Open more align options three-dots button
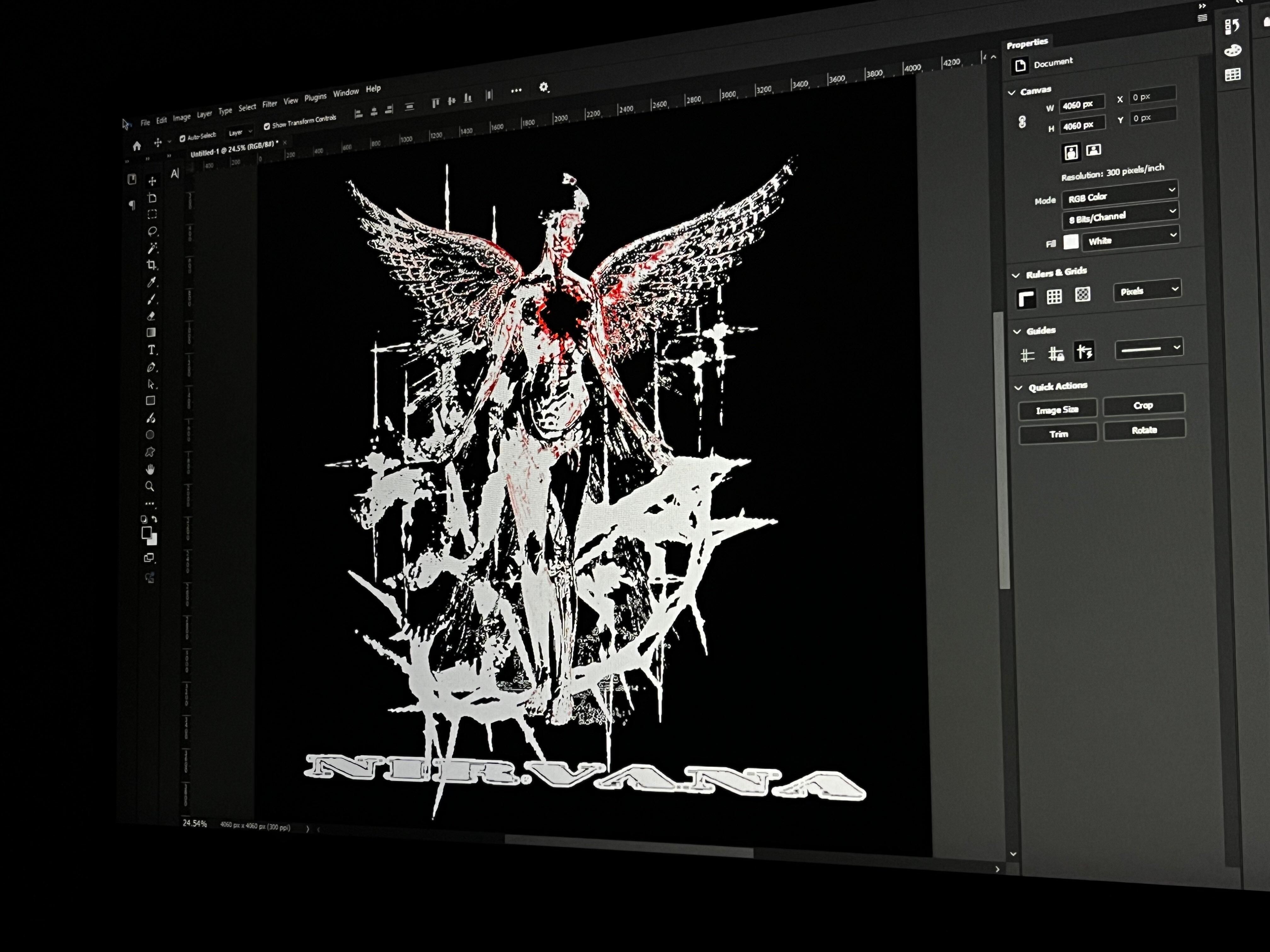Screen dimensions: 1270x952 pyautogui.click(x=516, y=90)
